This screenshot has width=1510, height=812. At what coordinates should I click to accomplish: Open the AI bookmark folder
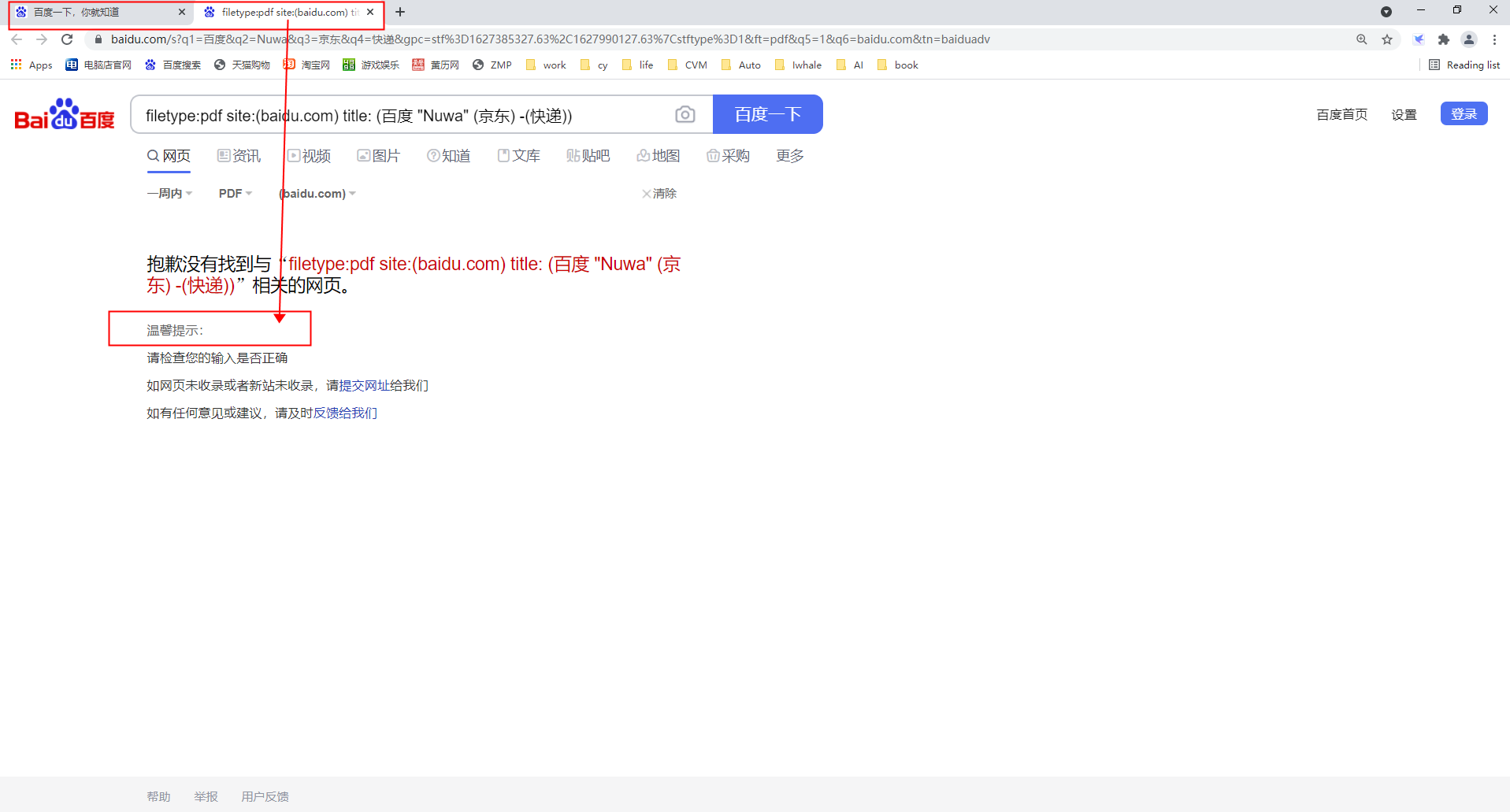(x=849, y=65)
